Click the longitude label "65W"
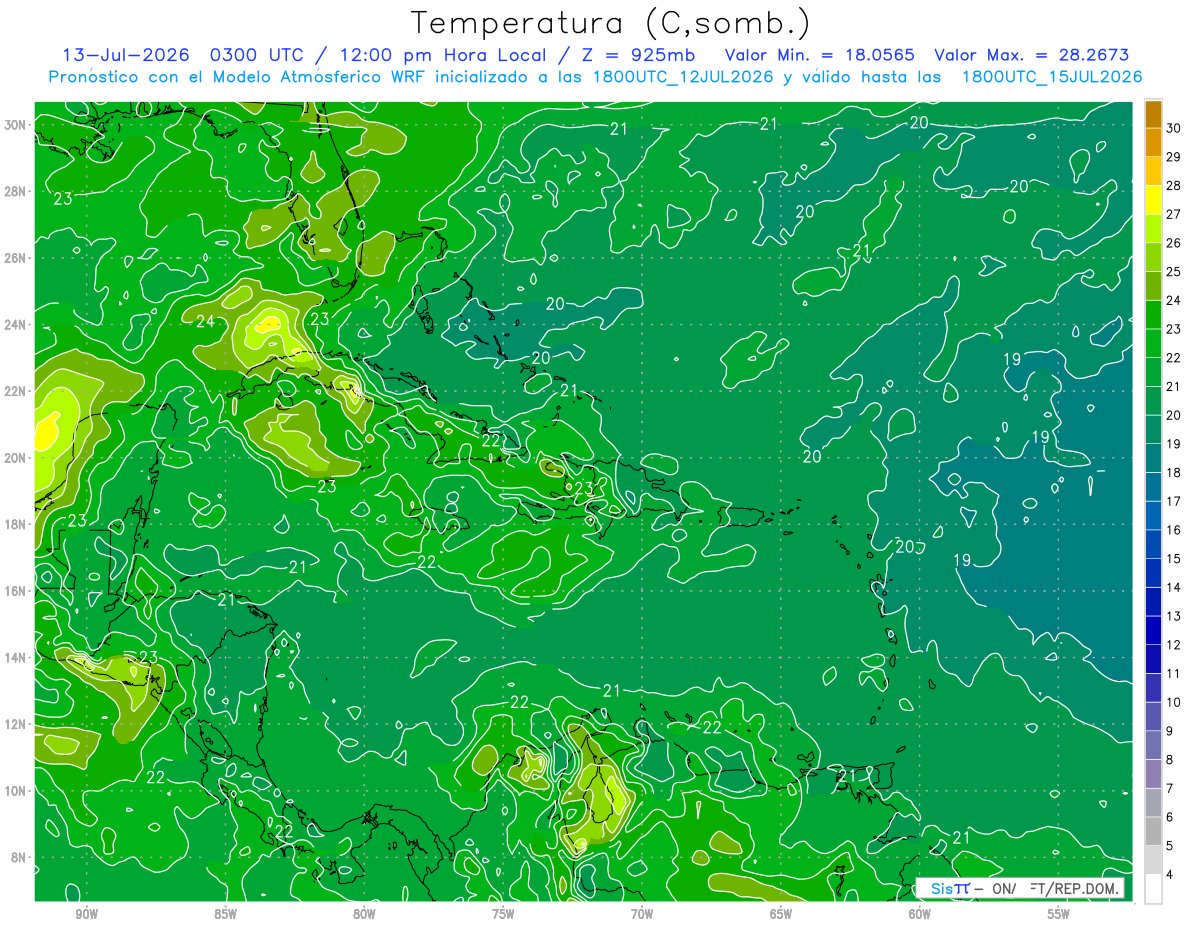 [781, 914]
